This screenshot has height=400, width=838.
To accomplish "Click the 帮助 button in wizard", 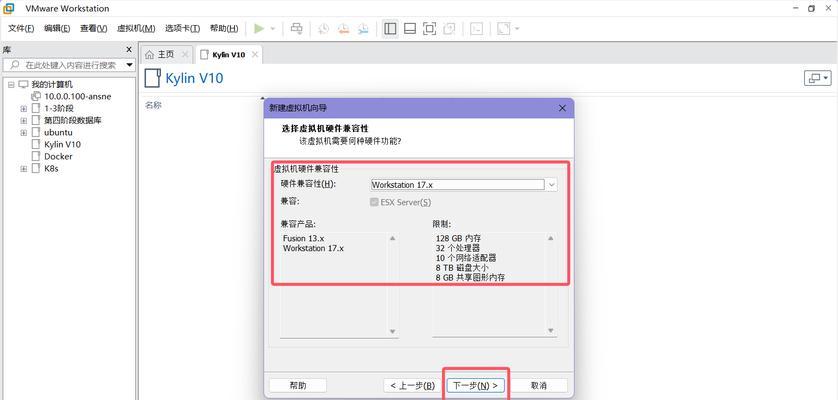I will (x=298, y=386).
